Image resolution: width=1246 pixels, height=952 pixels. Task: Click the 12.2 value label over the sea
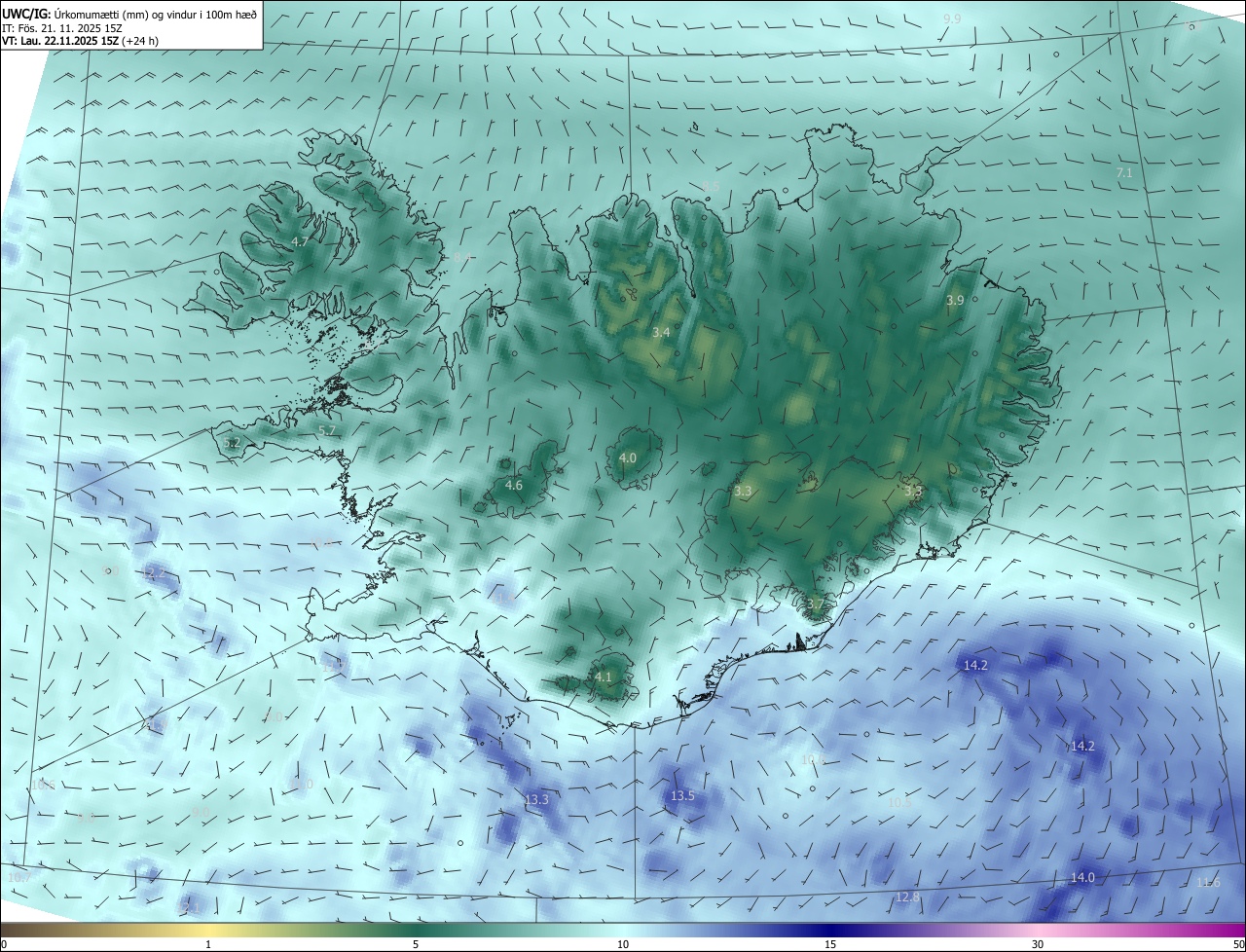coord(155,573)
